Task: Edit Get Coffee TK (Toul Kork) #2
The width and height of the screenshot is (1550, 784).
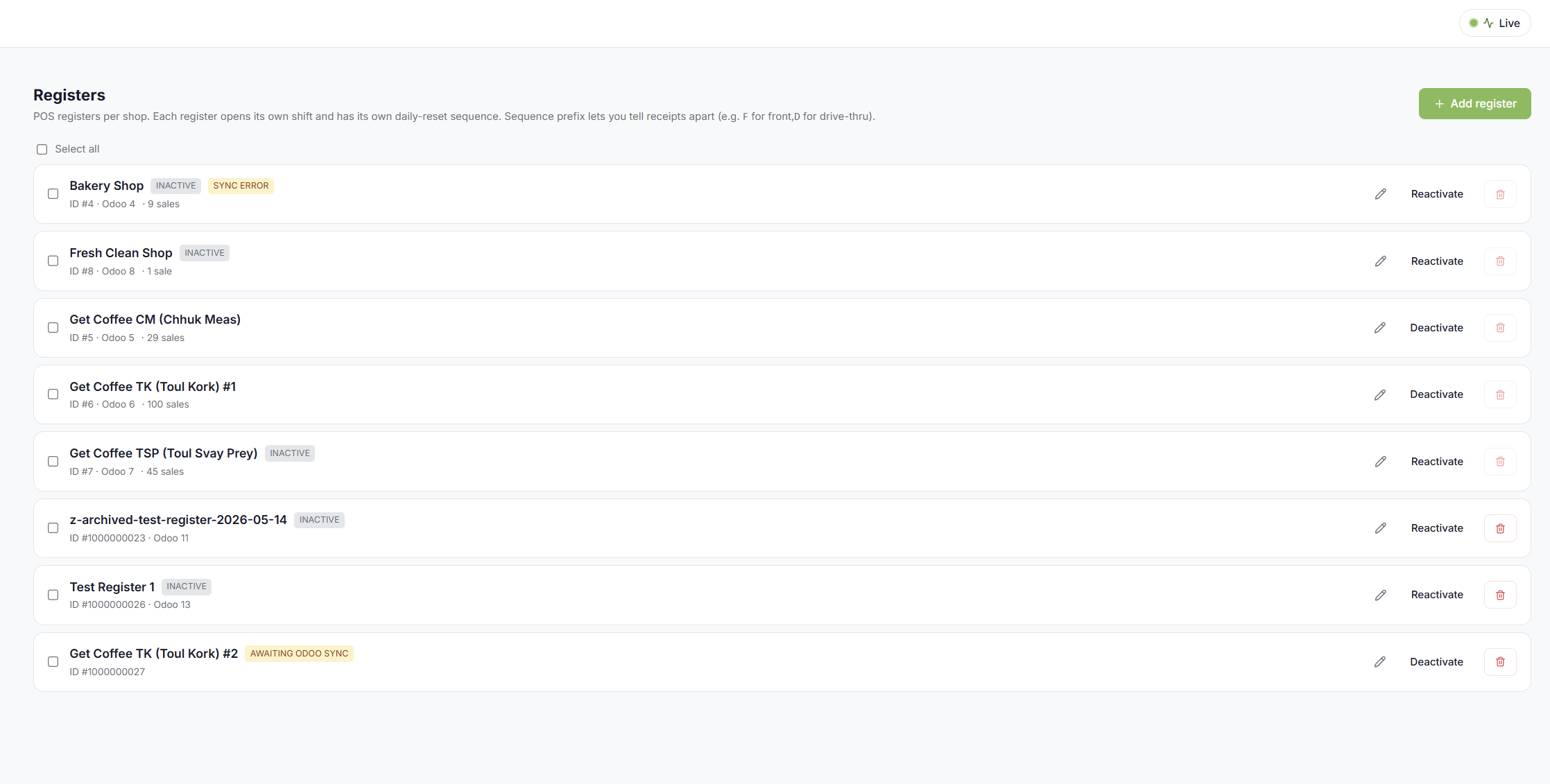Action: (x=1380, y=662)
